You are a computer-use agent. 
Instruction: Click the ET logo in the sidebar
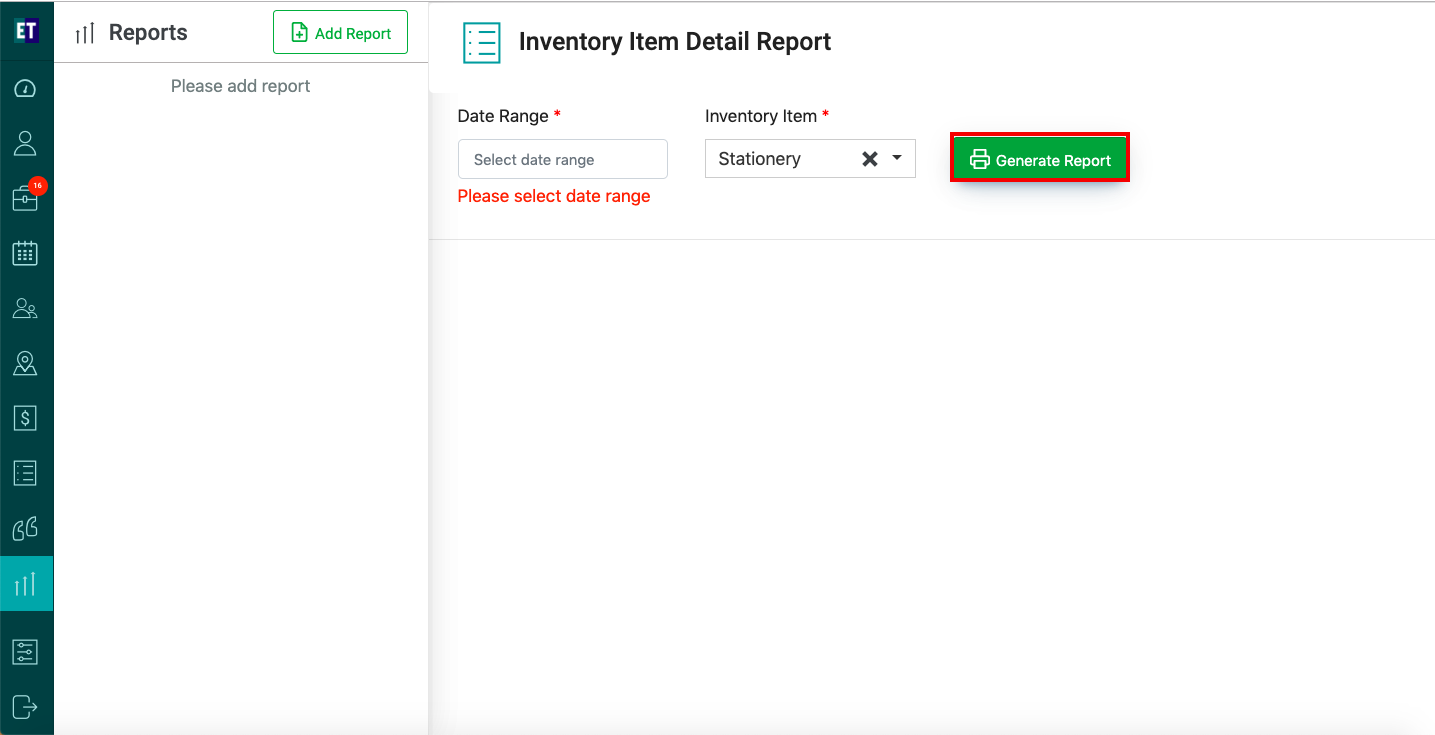point(26,31)
